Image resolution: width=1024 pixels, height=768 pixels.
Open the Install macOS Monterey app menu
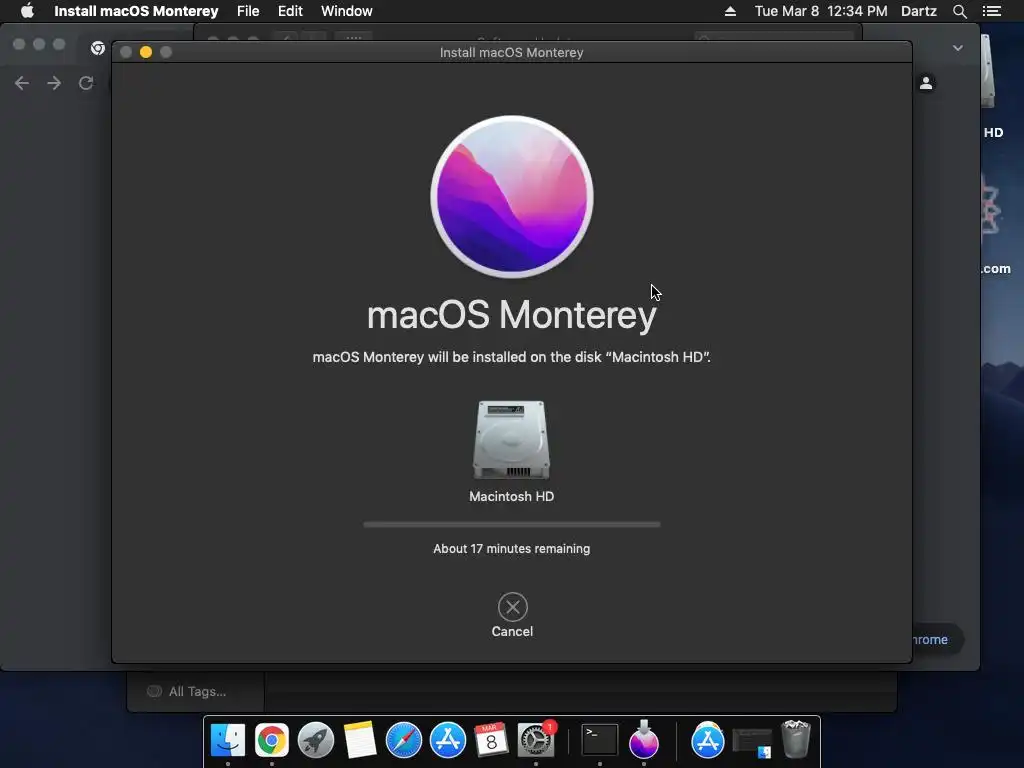136,11
